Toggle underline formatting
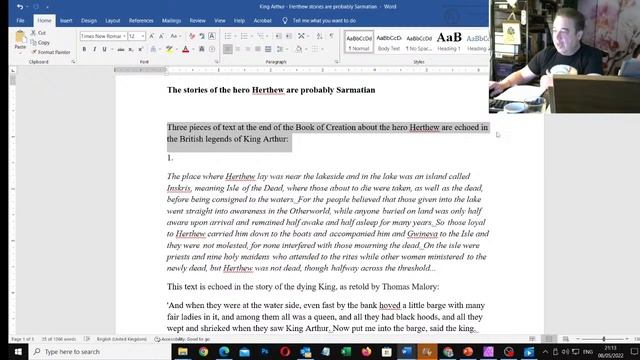The width and height of the screenshot is (640, 360). pos(104,49)
